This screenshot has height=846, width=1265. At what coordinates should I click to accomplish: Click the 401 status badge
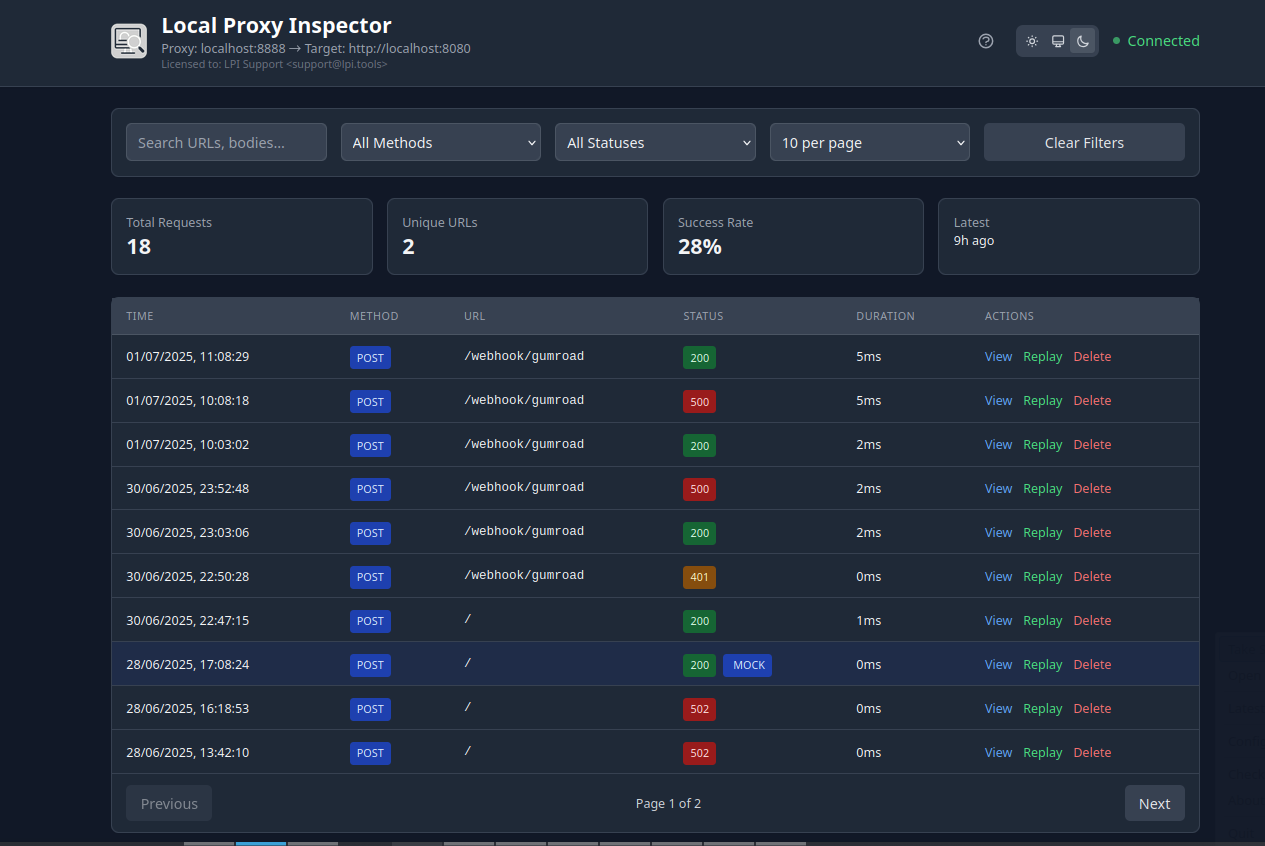(699, 577)
